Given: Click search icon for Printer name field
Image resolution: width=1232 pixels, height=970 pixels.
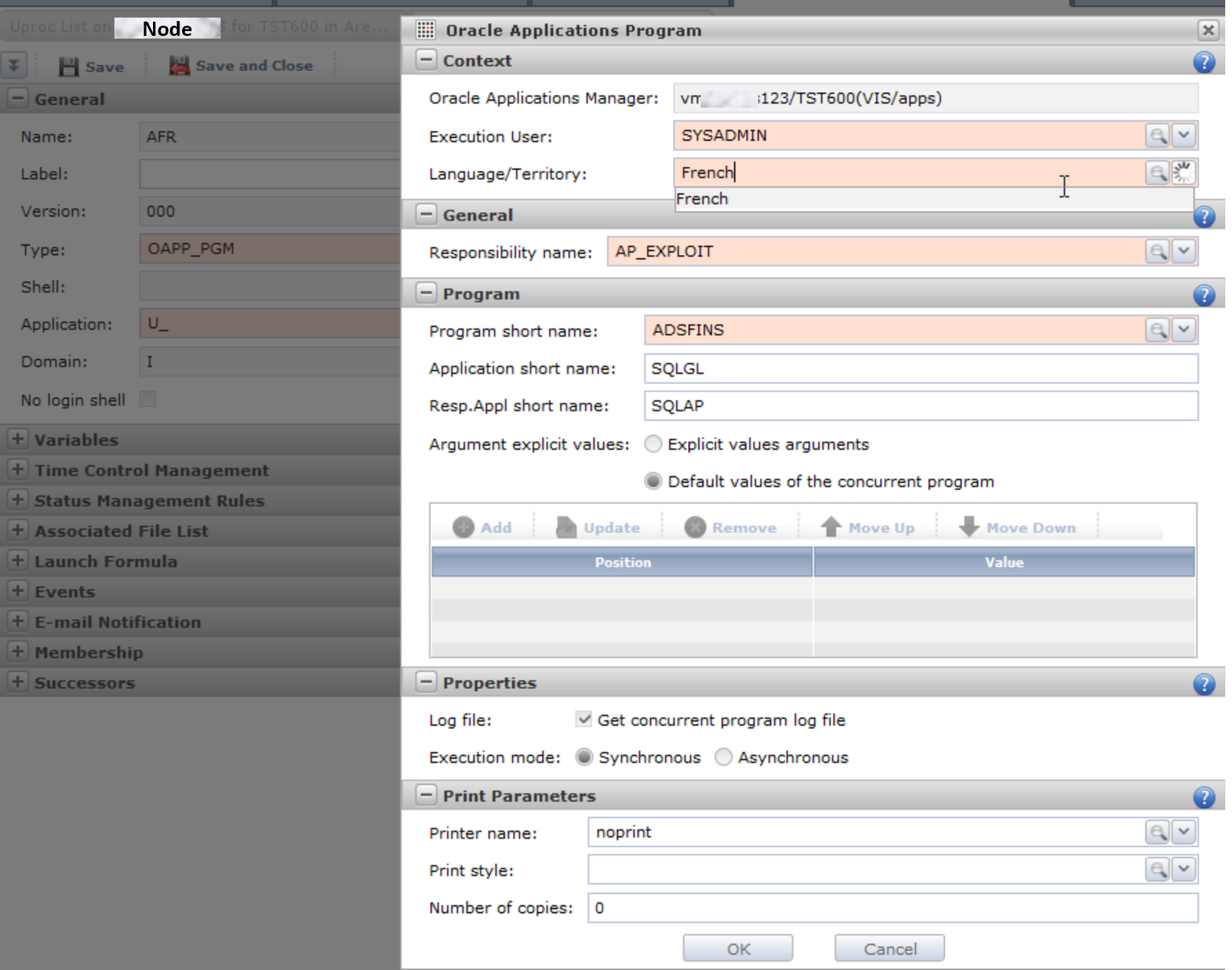Looking at the screenshot, I should (1158, 832).
